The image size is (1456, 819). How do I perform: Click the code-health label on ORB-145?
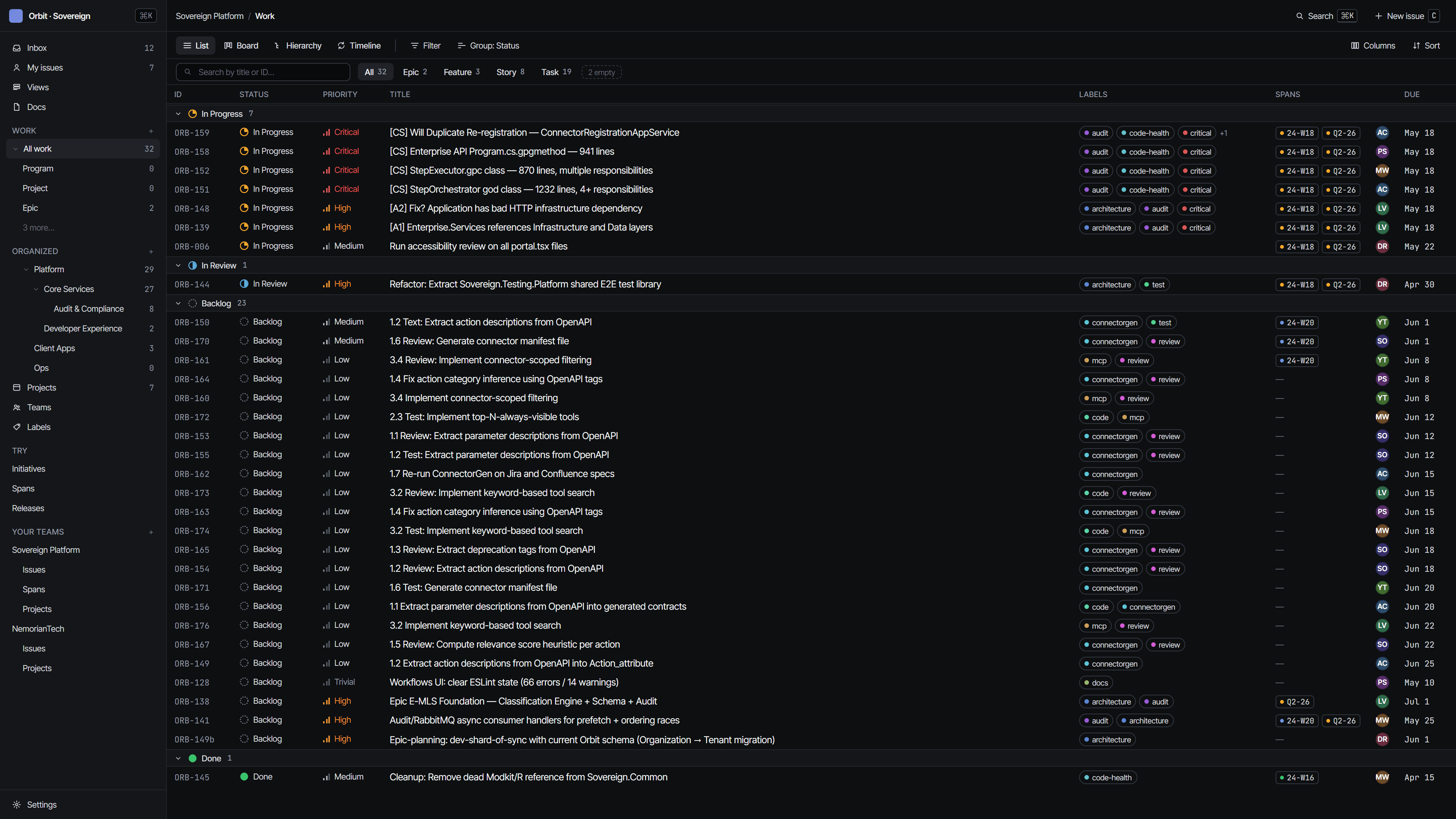(x=1108, y=778)
